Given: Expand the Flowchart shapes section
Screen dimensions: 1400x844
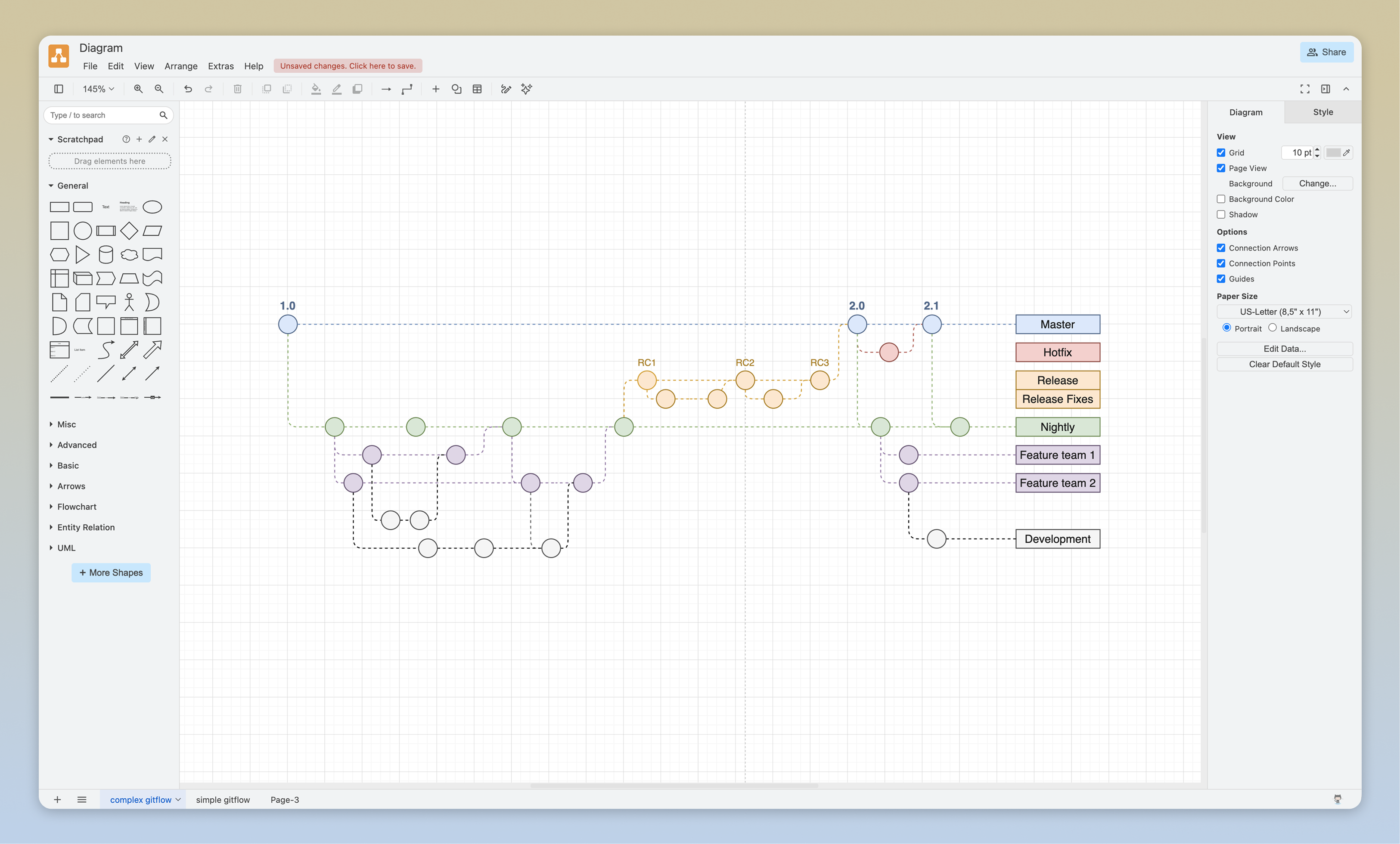Looking at the screenshot, I should (x=77, y=507).
